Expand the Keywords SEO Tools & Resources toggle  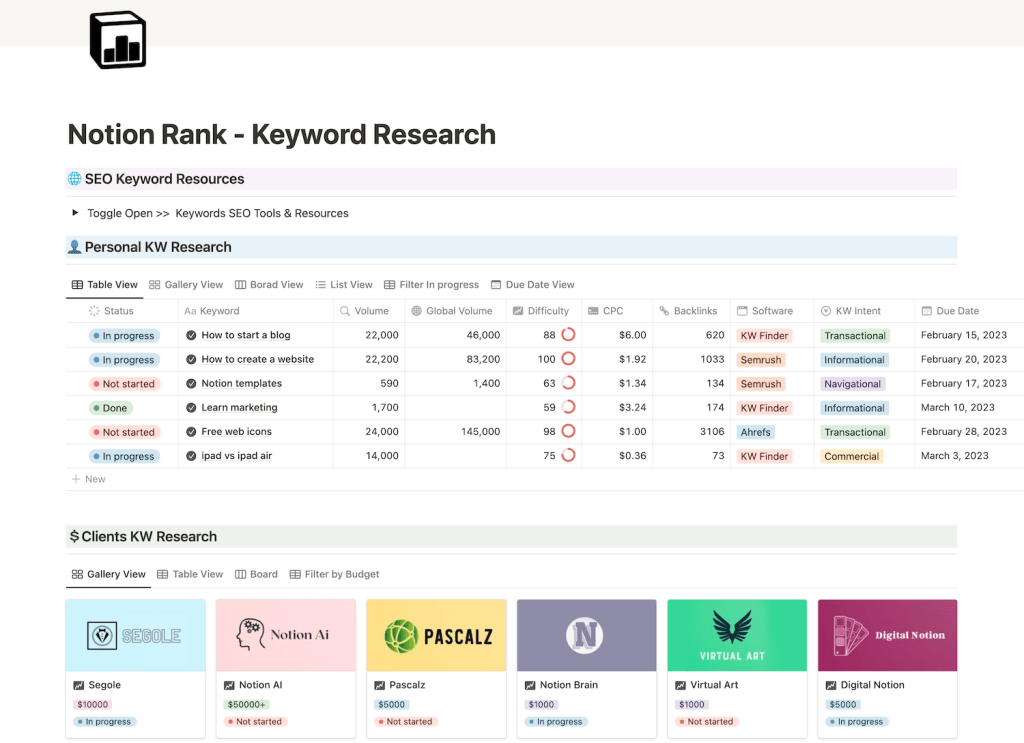pos(75,213)
